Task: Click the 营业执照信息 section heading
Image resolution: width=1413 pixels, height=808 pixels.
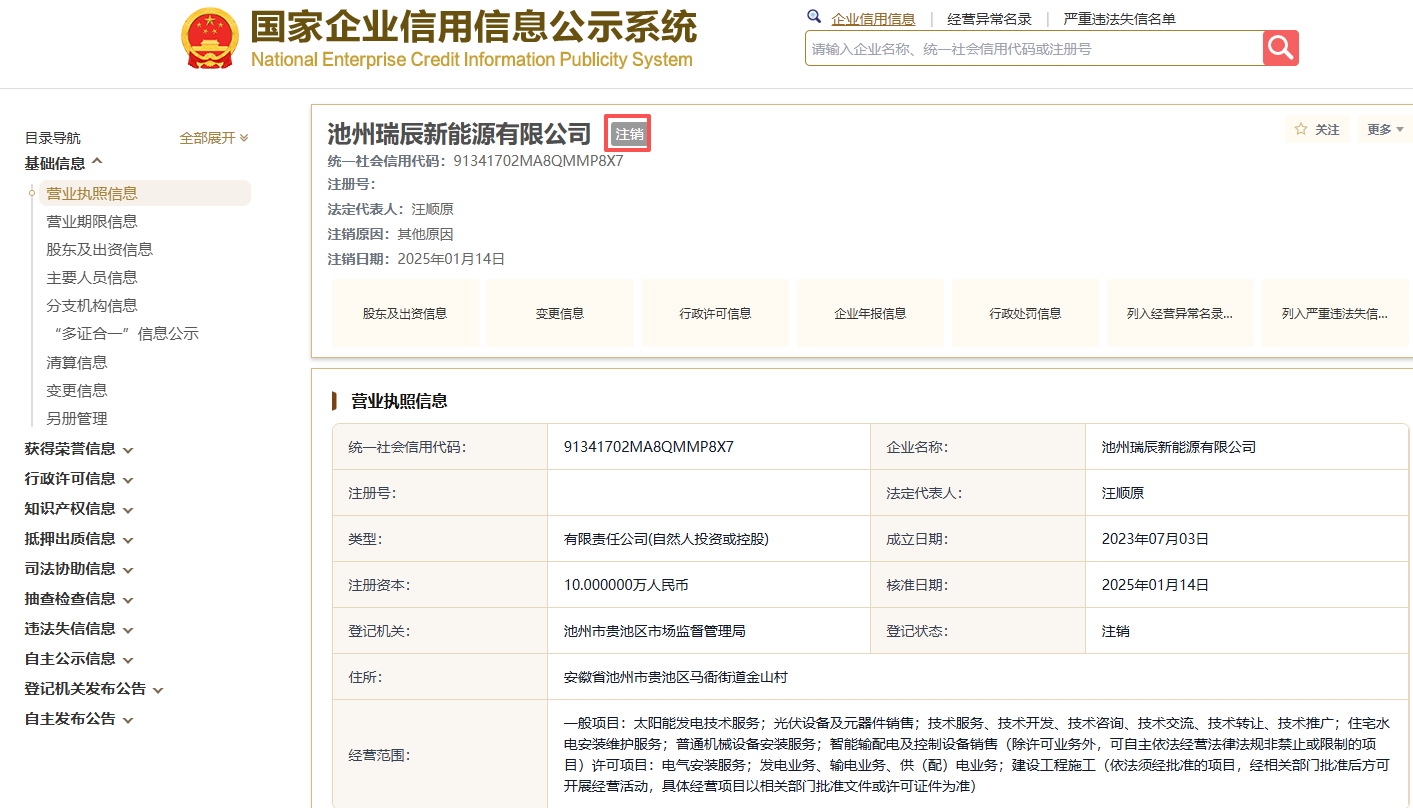Action: click(x=399, y=401)
